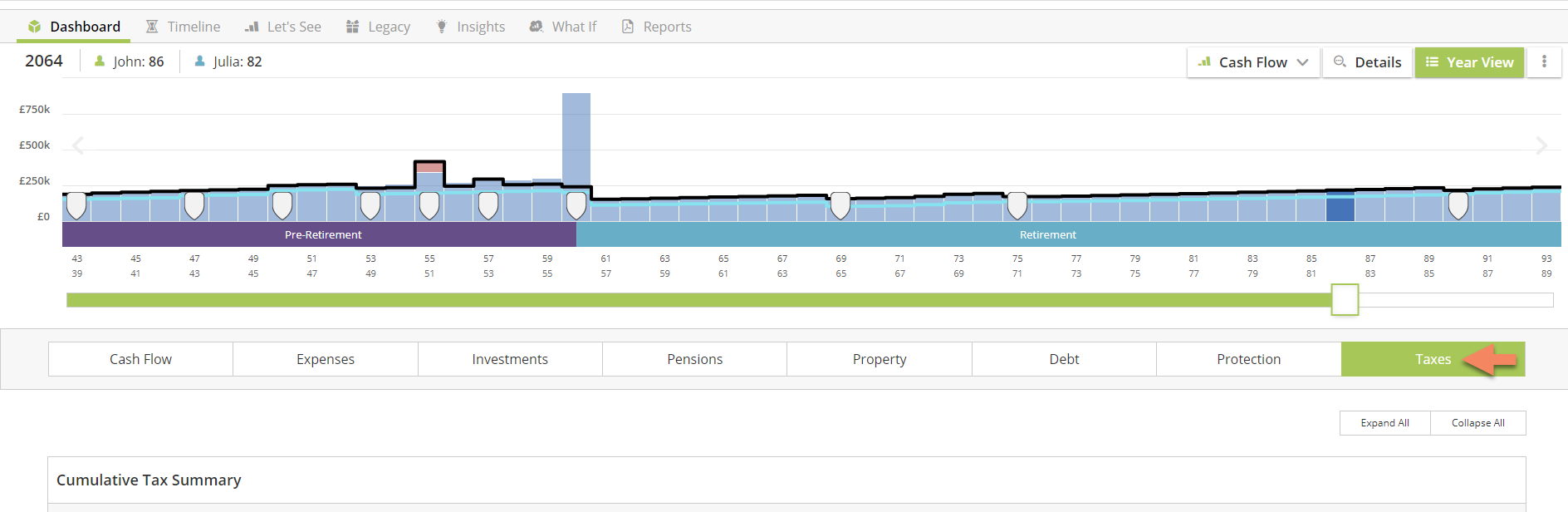Click the Let's See chart icon
The height and width of the screenshot is (512, 1568).
point(252,27)
